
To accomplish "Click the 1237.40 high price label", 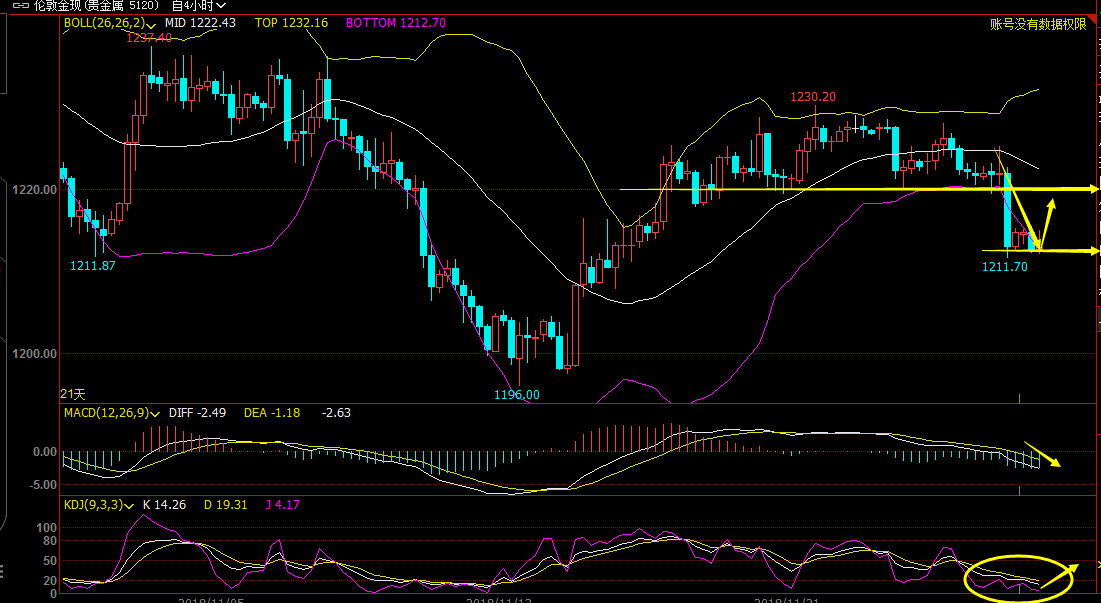I will pyautogui.click(x=149, y=38).
